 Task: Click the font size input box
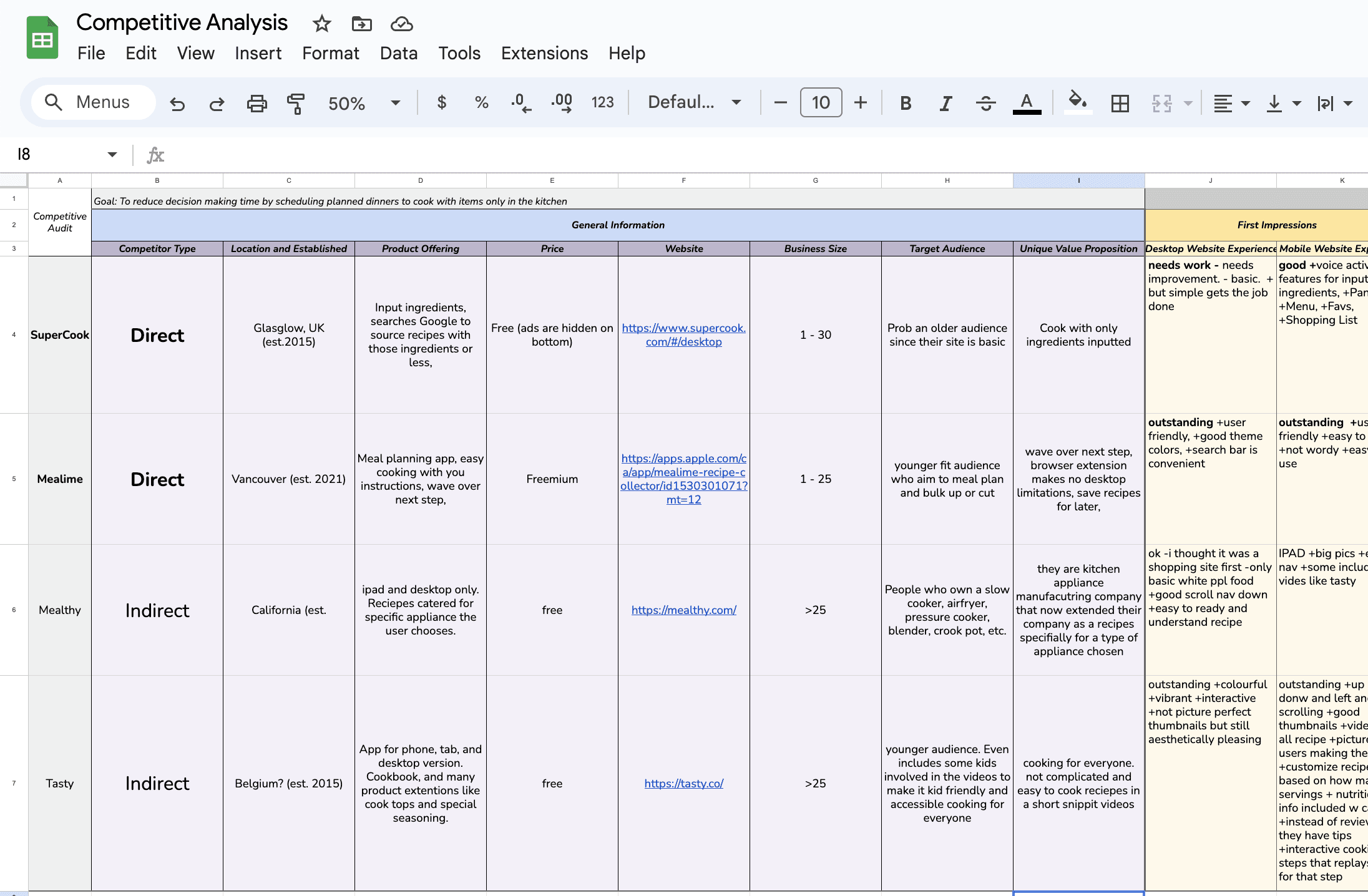821,103
